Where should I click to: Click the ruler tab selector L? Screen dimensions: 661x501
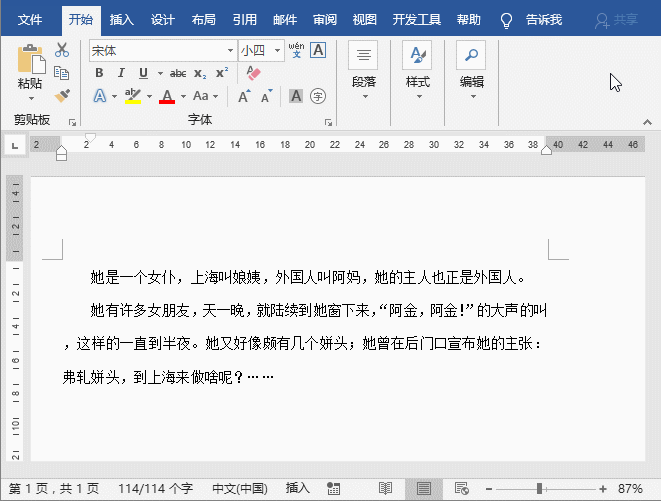pos(15,146)
